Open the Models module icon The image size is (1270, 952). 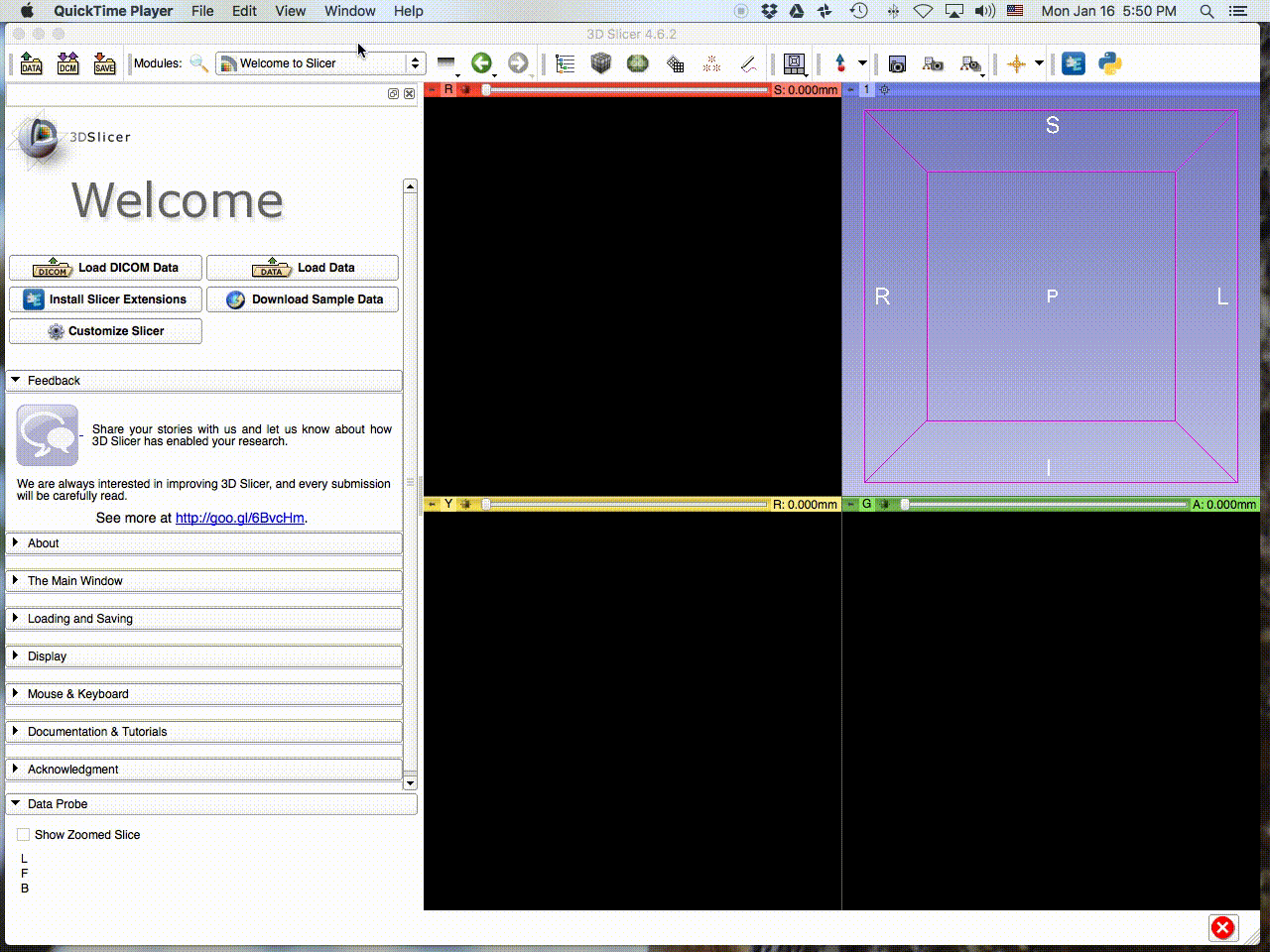(638, 63)
